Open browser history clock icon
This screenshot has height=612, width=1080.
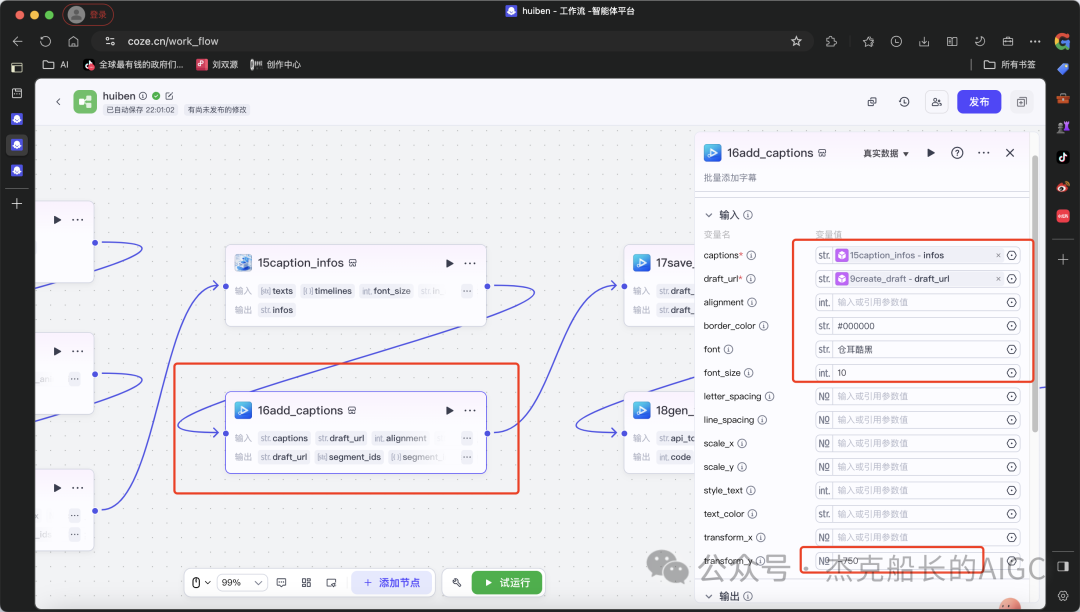point(896,41)
